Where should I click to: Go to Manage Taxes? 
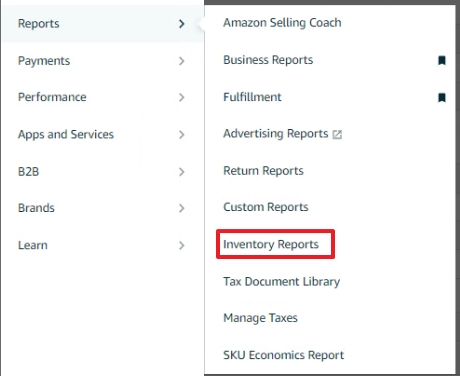(260, 318)
